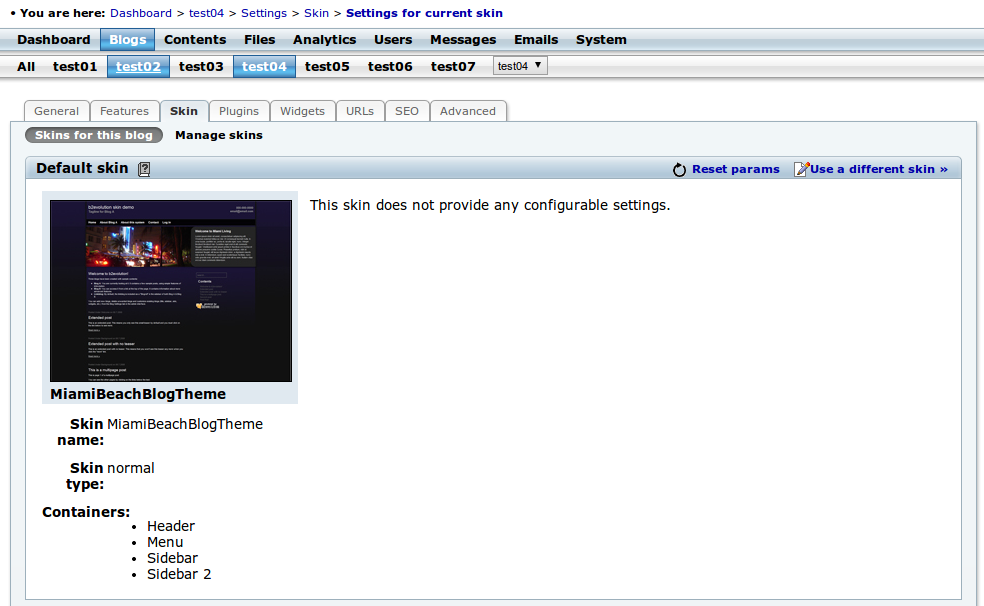Screen dimensions: 984x606
Task: Select the Skin settings tab
Action: (184, 111)
